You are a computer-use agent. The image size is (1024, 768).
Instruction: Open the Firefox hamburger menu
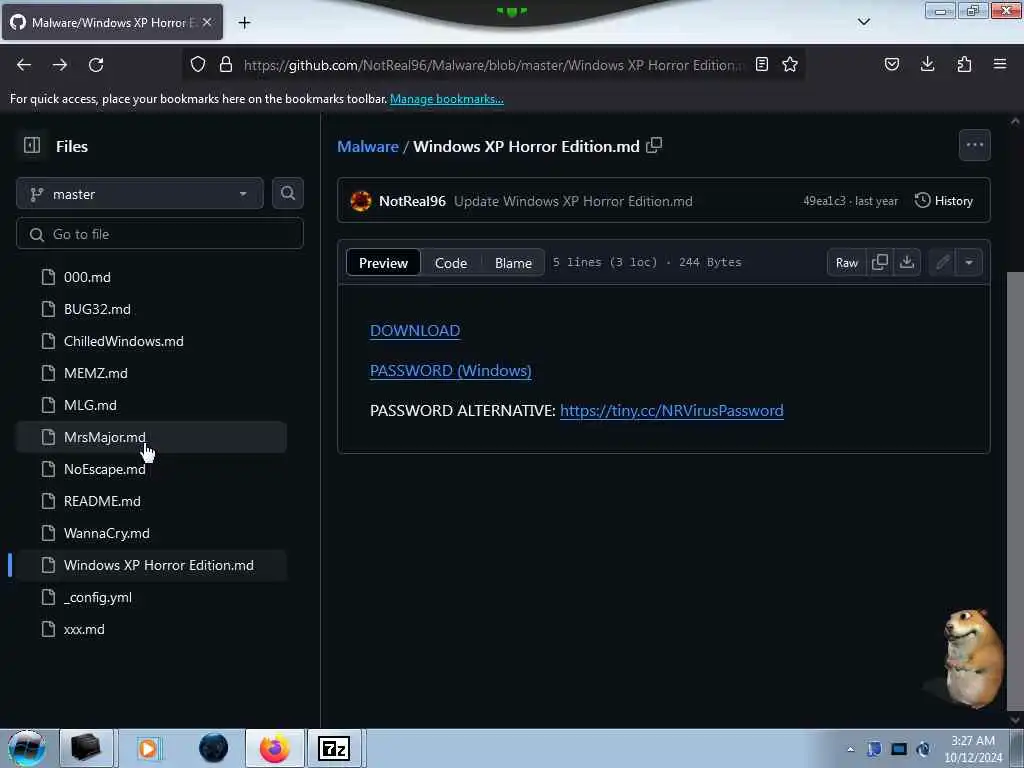(1000, 64)
